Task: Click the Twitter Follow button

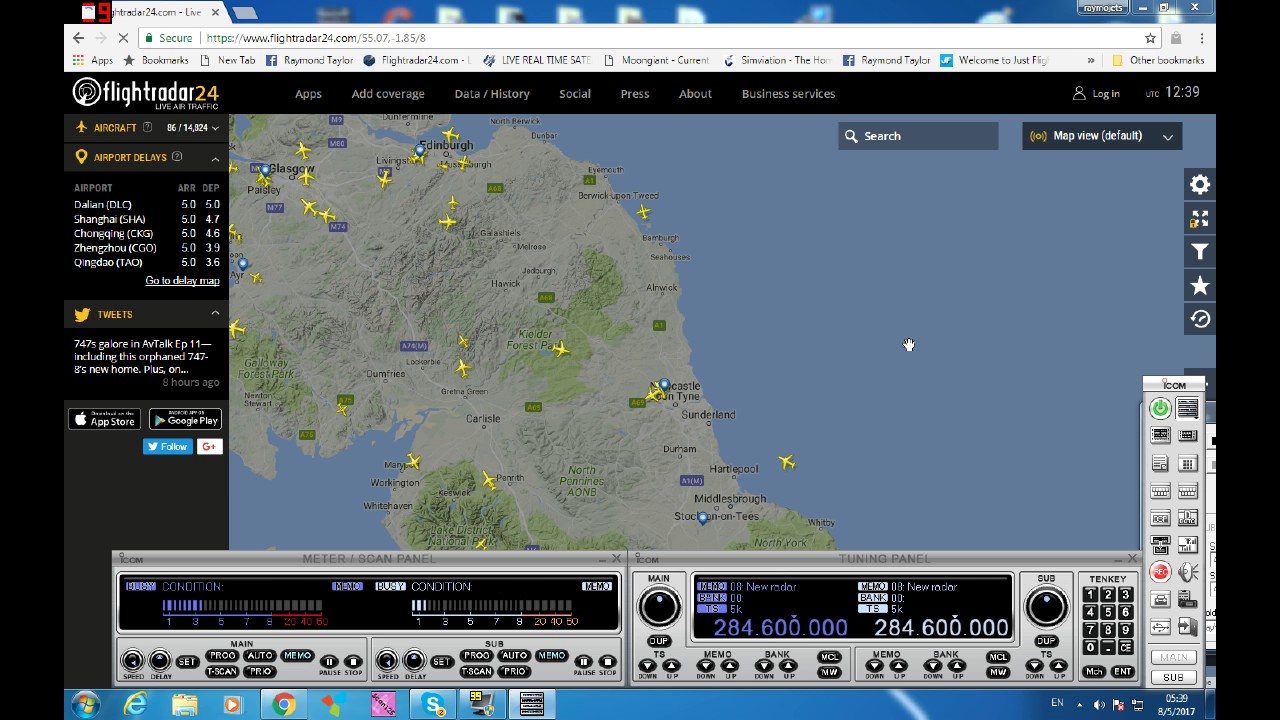Action: (167, 446)
